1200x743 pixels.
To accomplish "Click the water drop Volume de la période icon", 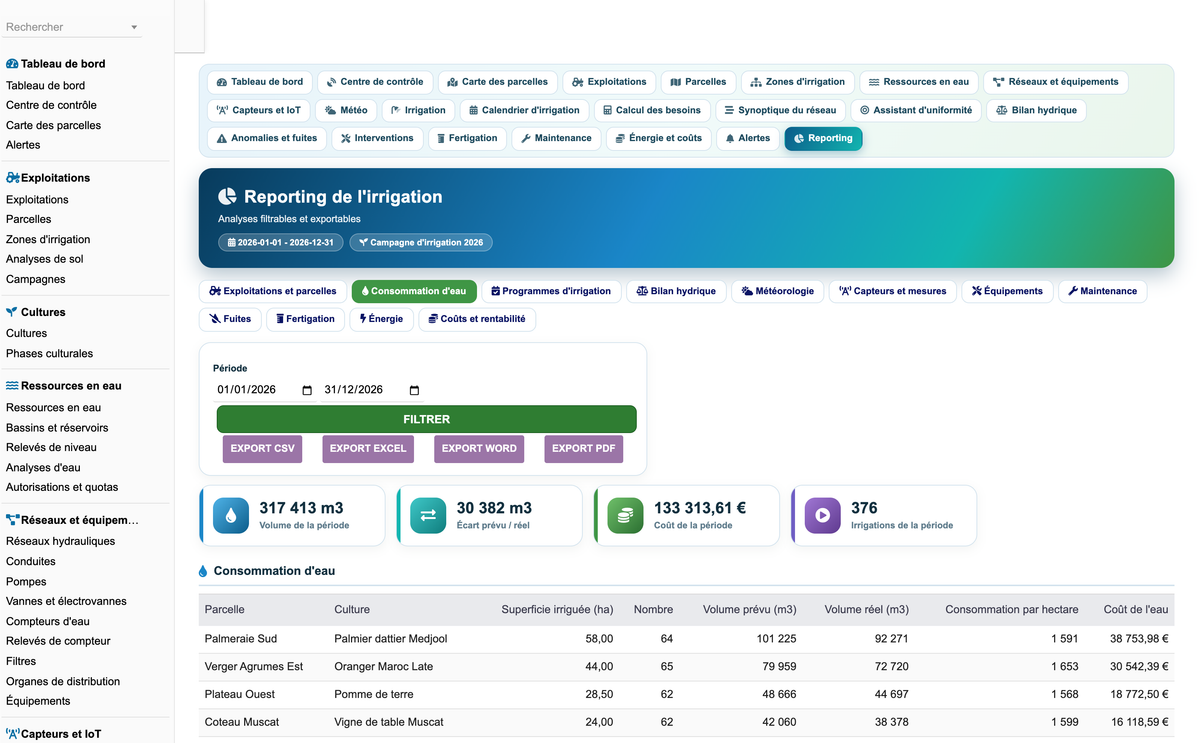I will (x=232, y=516).
